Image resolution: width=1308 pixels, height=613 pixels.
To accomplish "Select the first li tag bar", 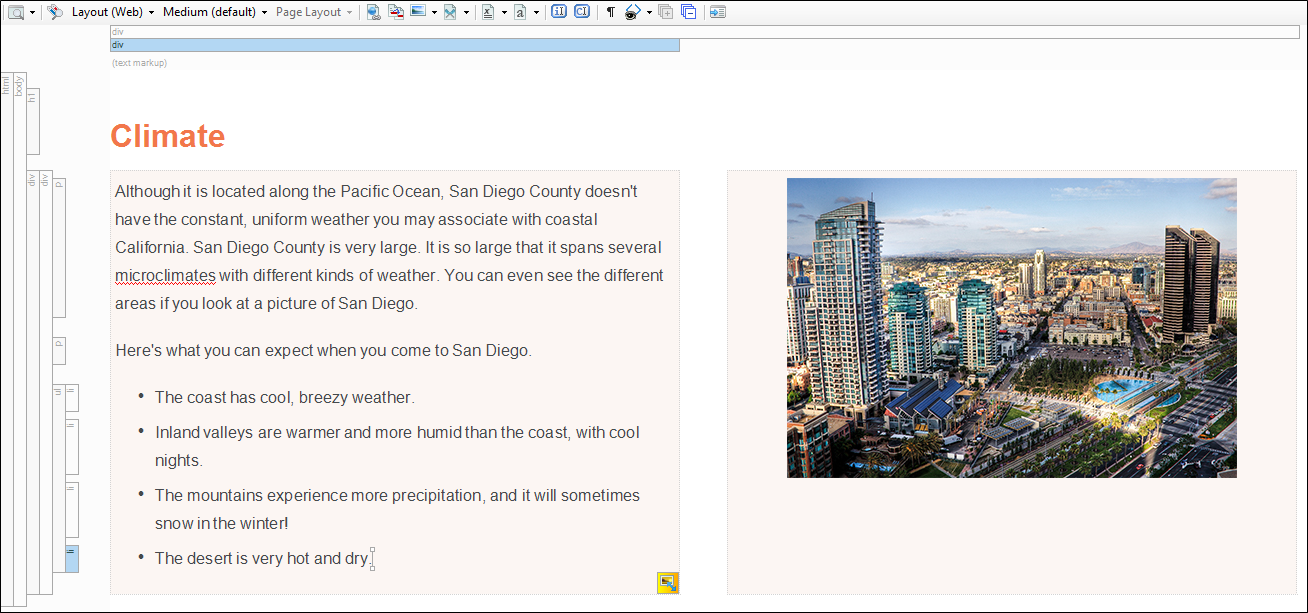I will [x=72, y=398].
